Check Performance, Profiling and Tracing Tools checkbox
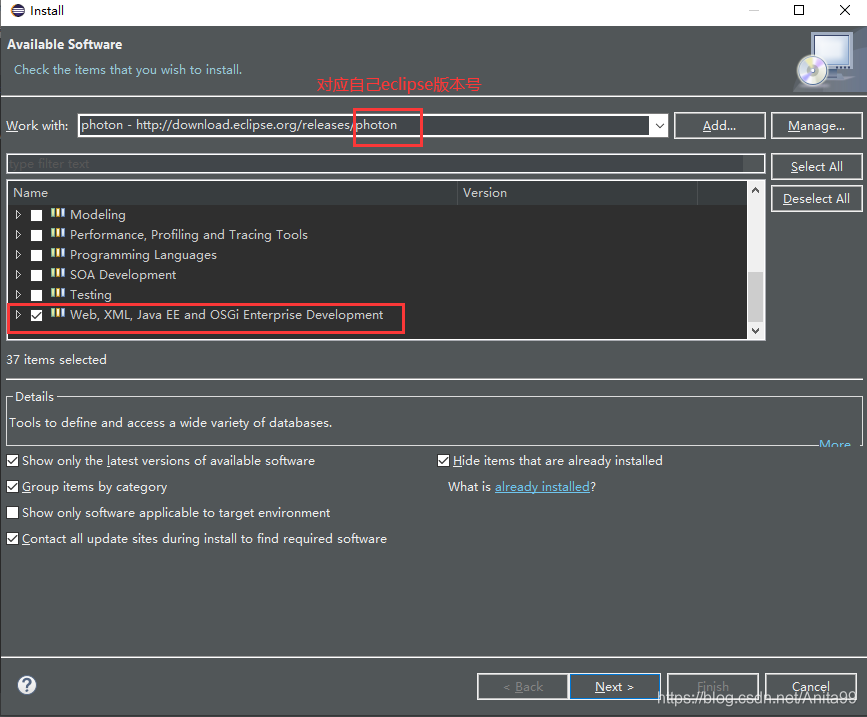 pos(36,235)
